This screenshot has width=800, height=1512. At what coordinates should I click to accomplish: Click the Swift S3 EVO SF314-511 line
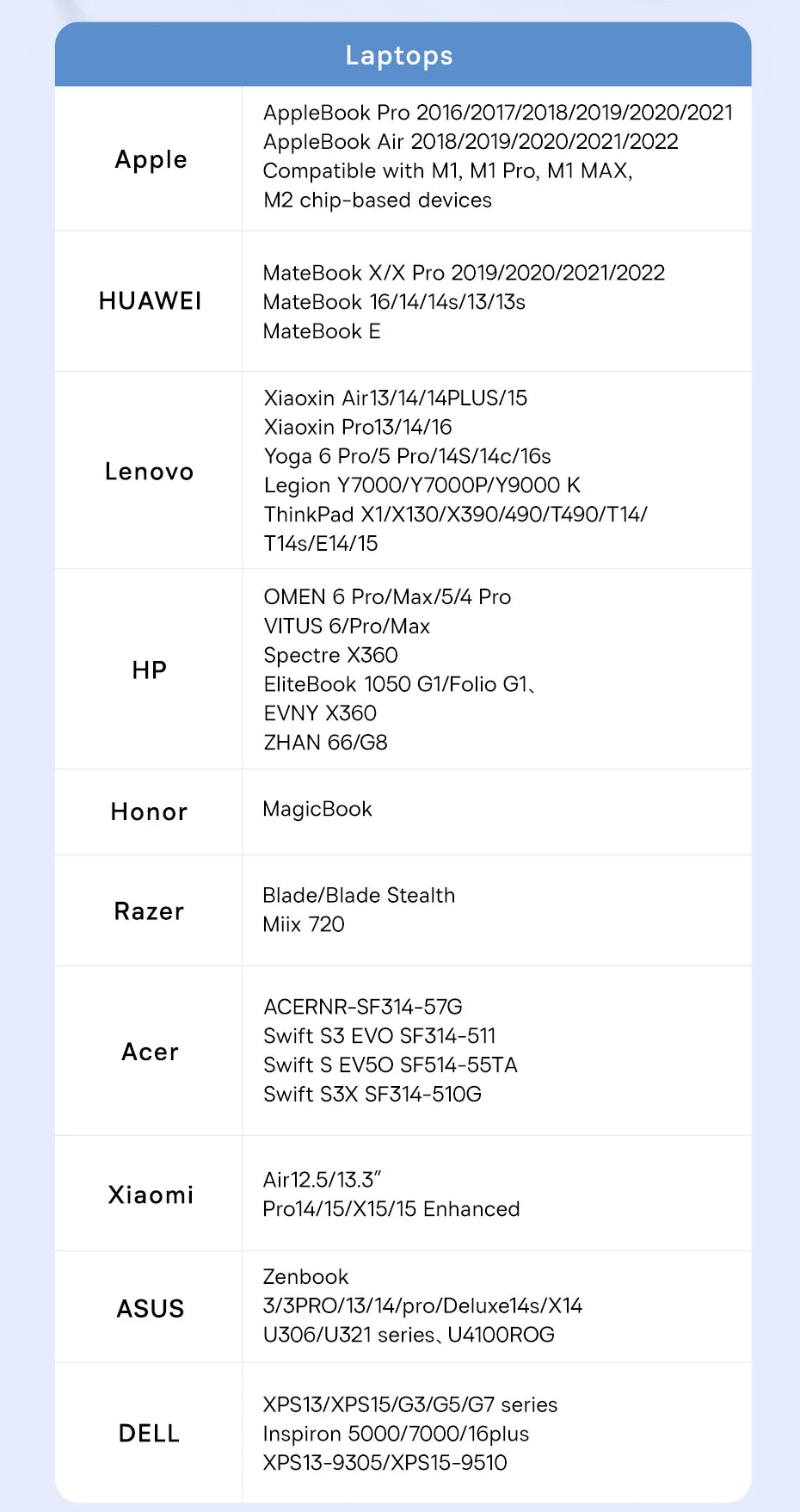click(x=379, y=1036)
